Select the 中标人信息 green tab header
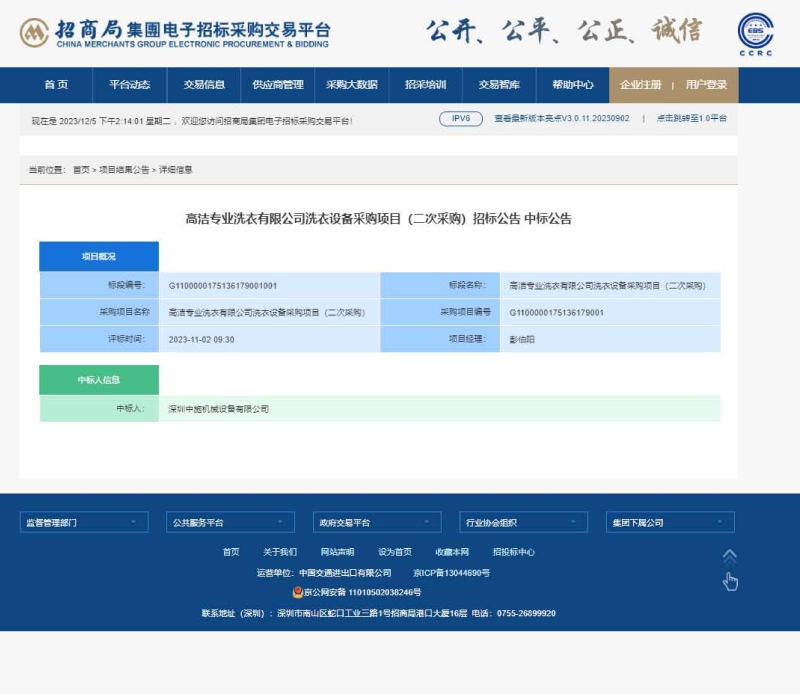Image resolution: width=800 pixels, height=694 pixels. pyautogui.click(x=99, y=380)
